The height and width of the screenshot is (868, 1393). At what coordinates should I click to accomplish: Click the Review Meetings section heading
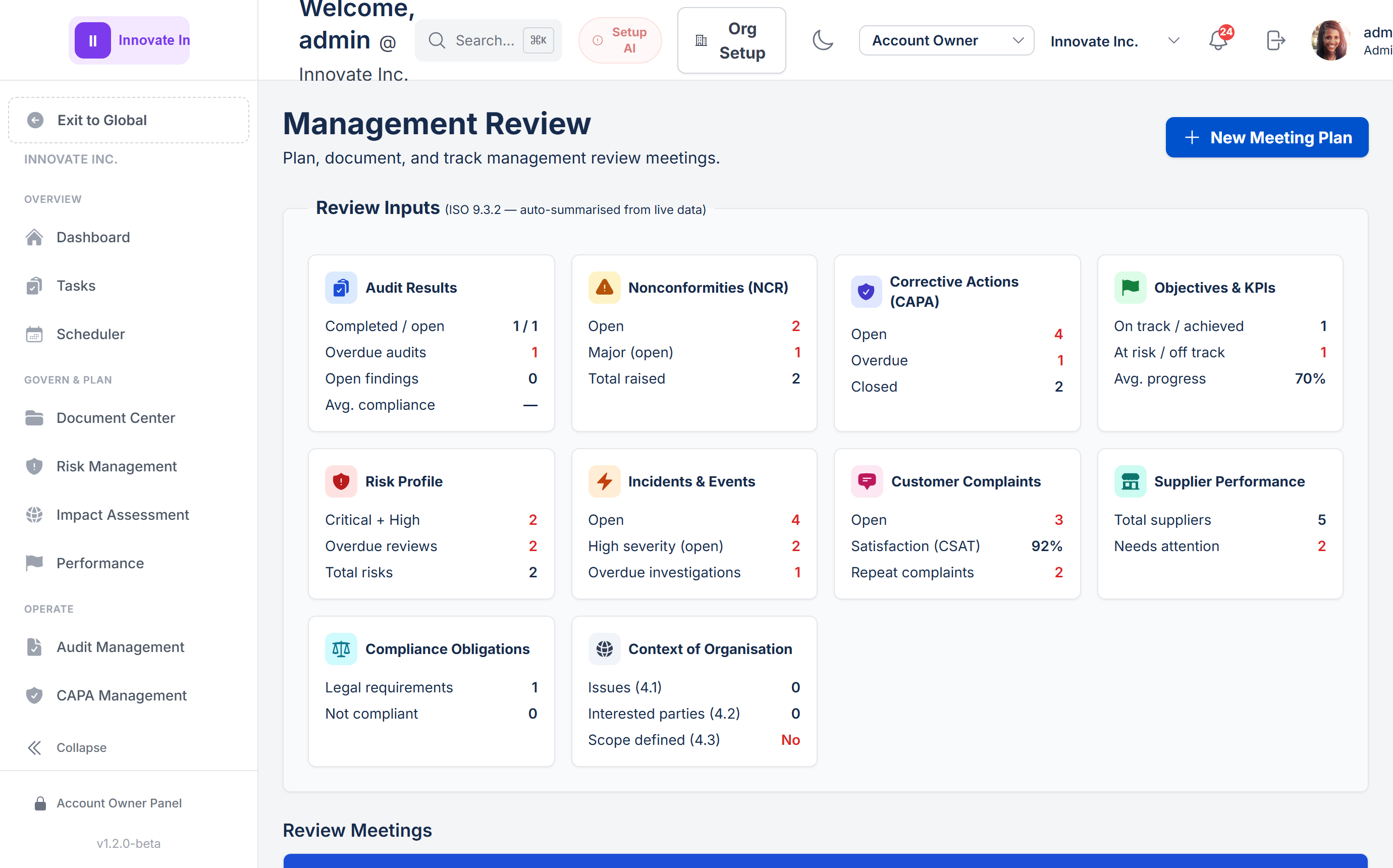[357, 830]
